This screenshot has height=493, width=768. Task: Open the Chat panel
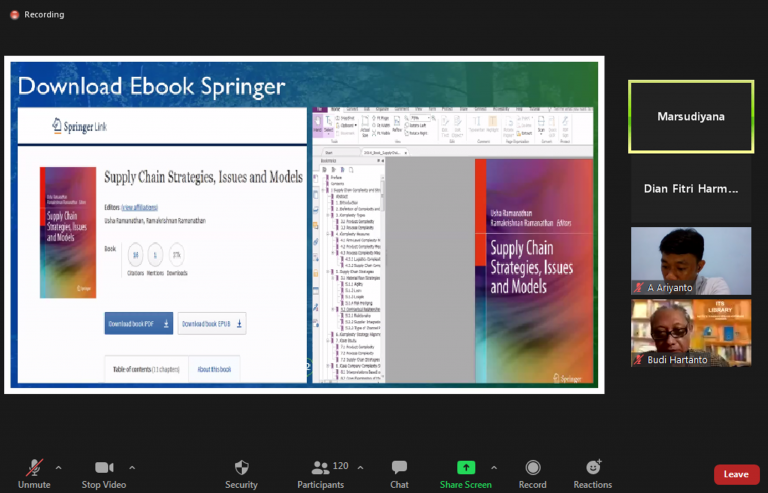click(x=399, y=467)
